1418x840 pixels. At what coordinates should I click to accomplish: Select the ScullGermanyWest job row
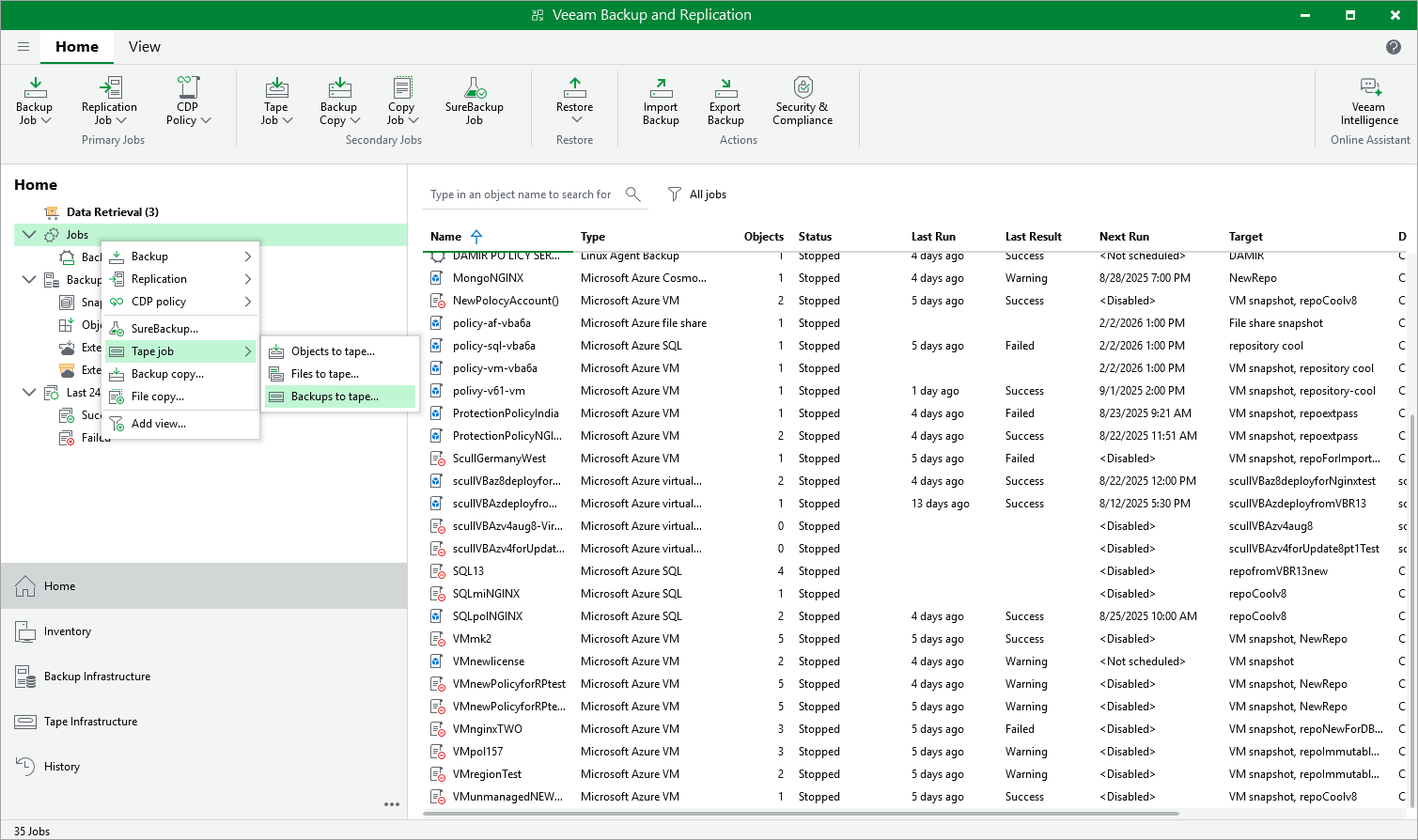[x=916, y=459]
